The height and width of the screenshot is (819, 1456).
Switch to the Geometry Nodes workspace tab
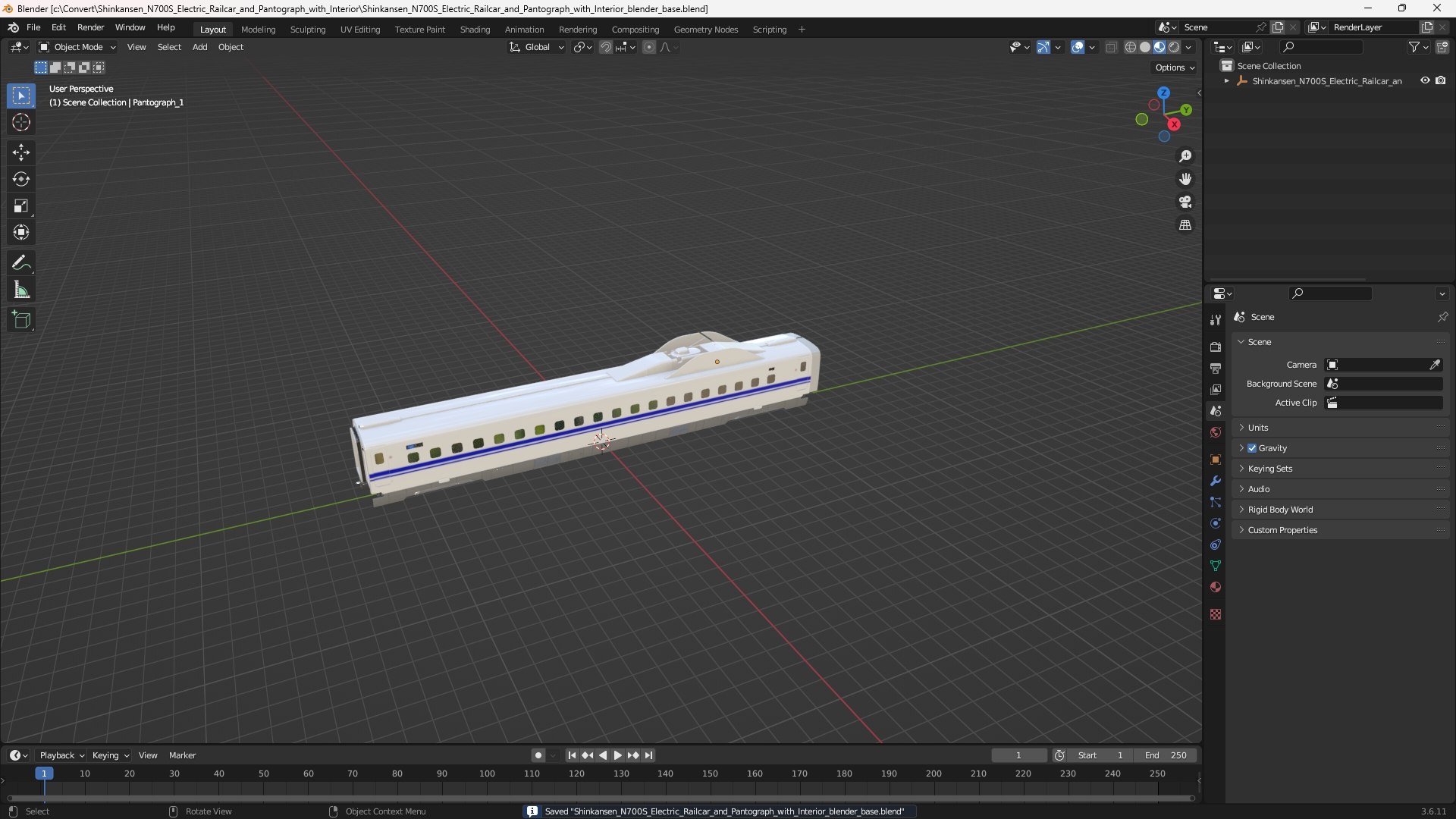coord(705,30)
